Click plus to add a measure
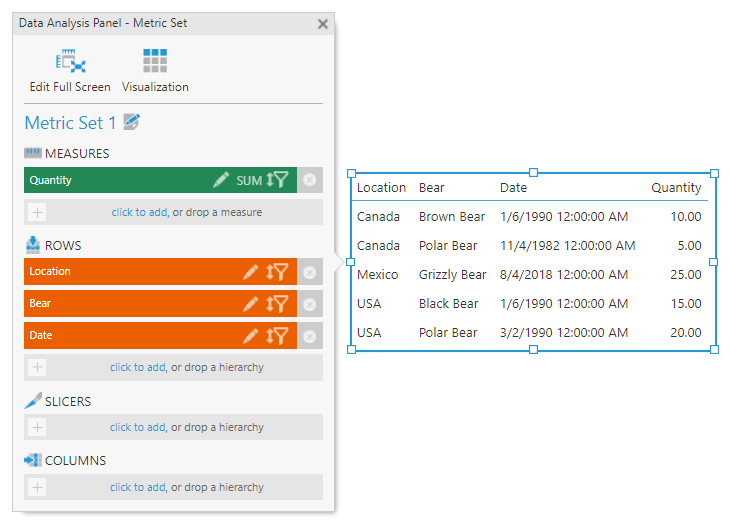Viewport: 730px width, 527px height. coord(37,212)
